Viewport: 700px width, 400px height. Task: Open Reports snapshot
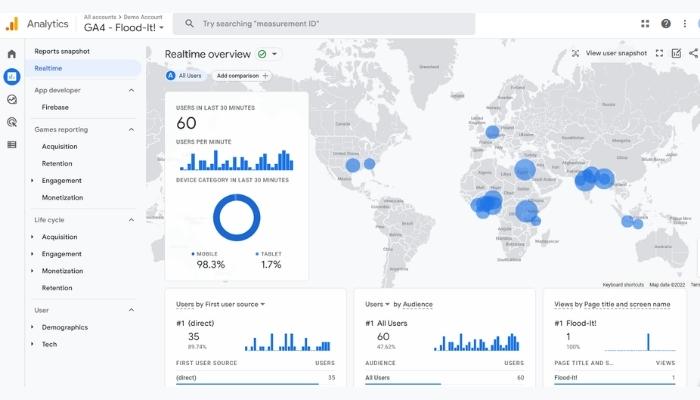click(x=62, y=51)
